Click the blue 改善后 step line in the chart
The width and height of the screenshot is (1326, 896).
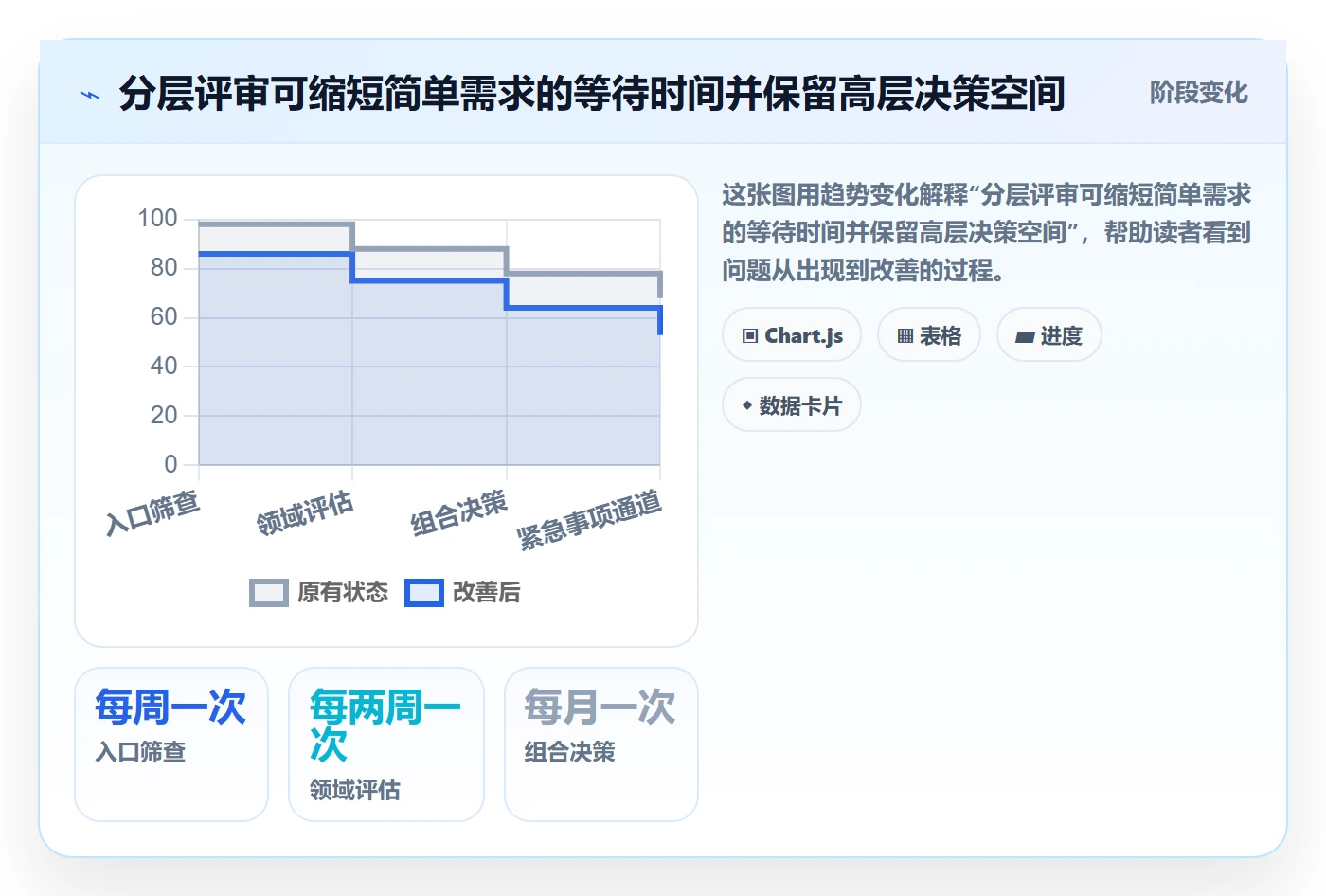pos(429,280)
